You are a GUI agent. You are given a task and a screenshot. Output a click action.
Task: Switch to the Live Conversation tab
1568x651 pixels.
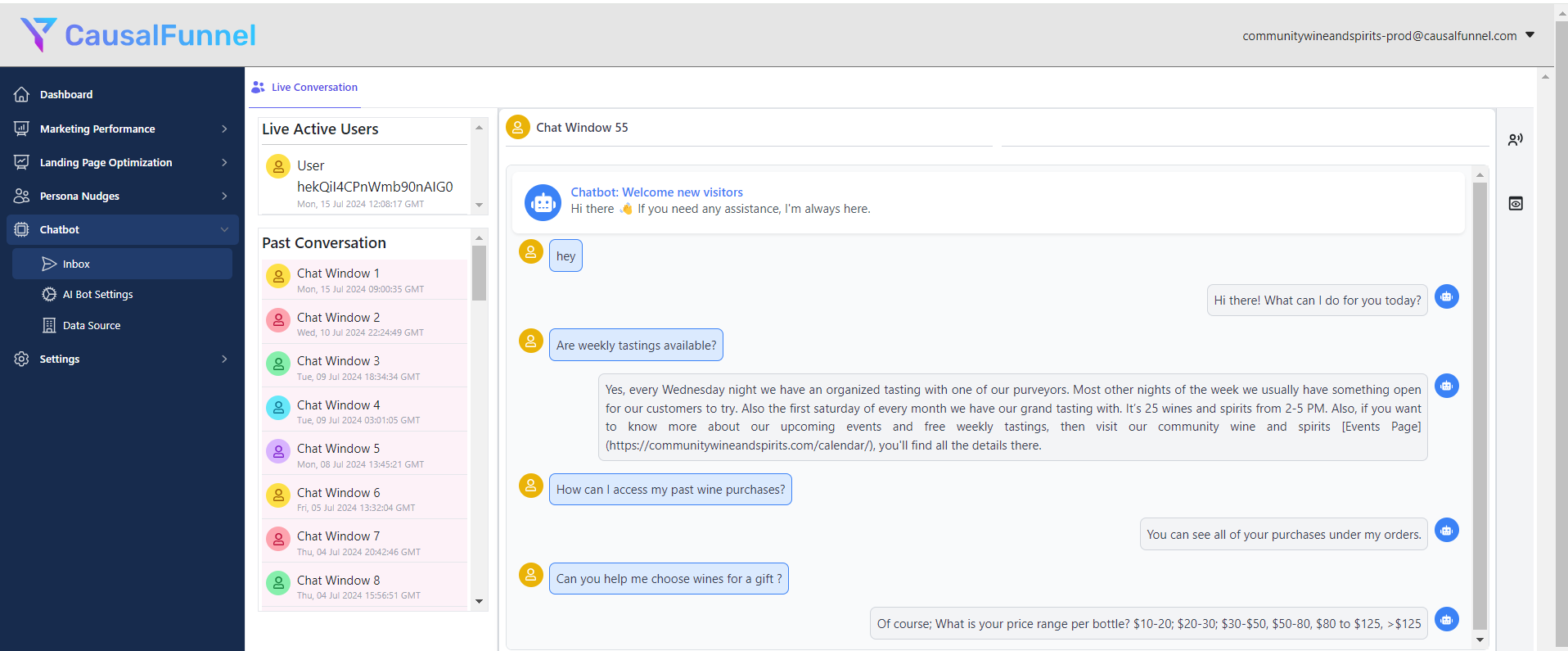[x=304, y=87]
